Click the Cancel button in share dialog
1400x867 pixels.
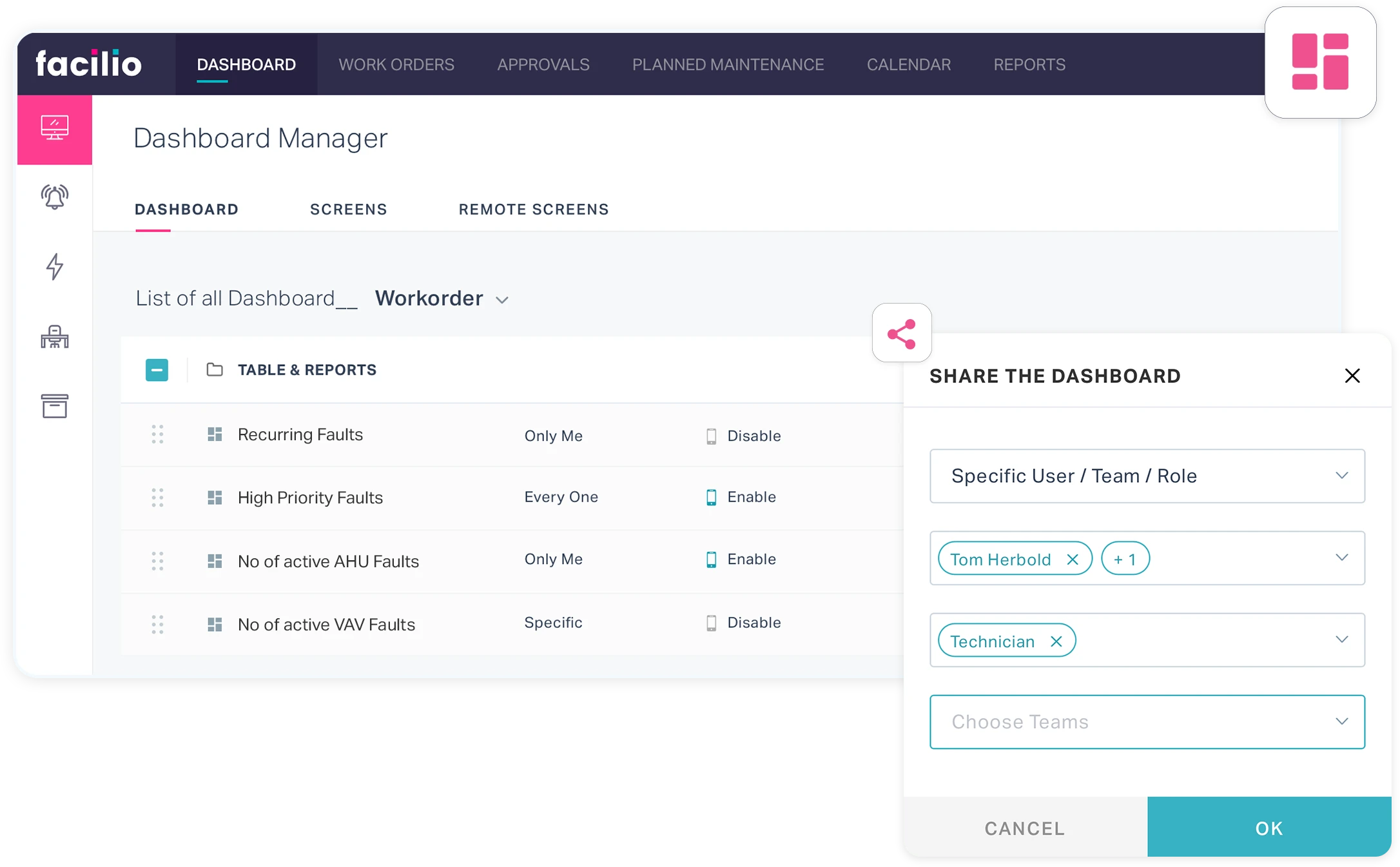pyautogui.click(x=1025, y=828)
